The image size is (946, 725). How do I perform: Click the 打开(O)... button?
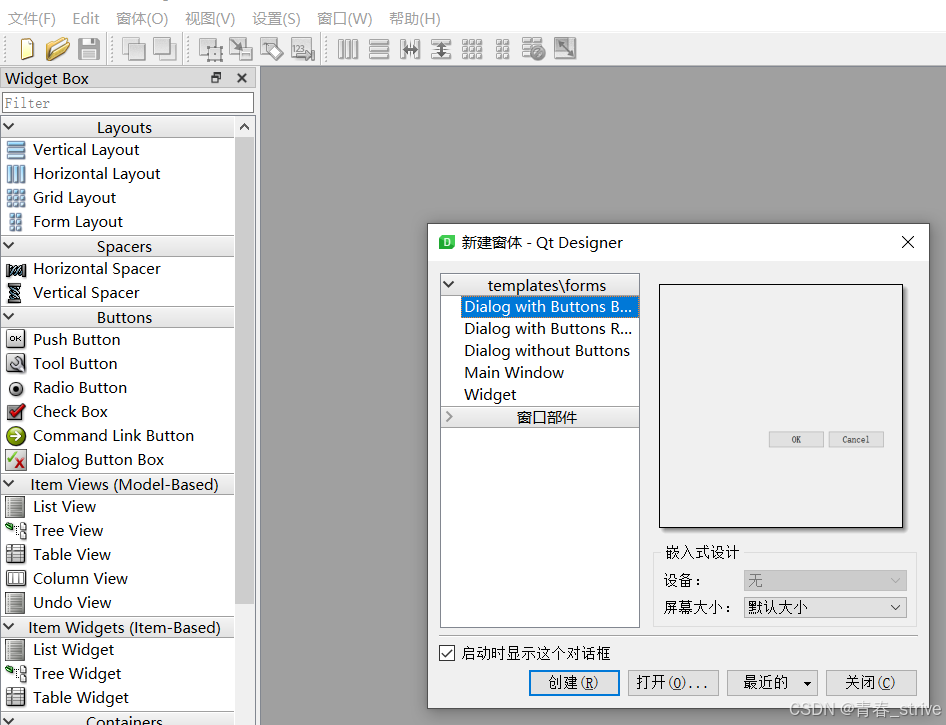tap(673, 683)
